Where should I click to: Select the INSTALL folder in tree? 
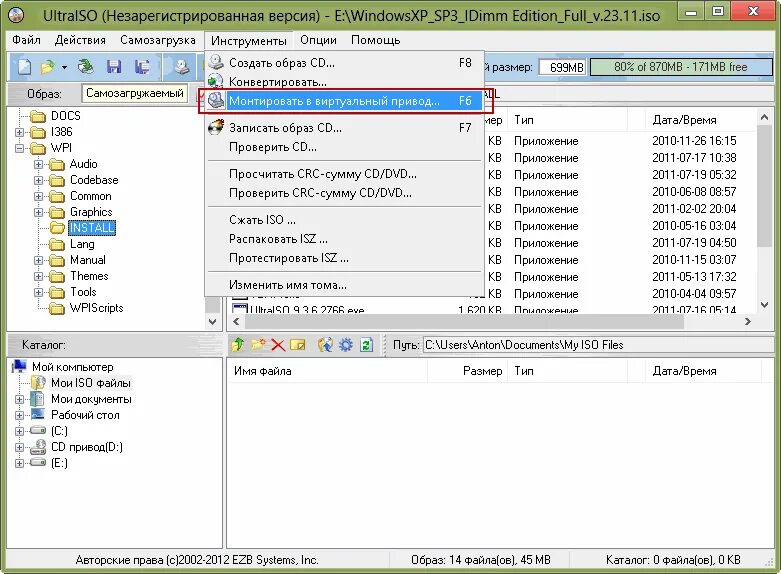[x=92, y=228]
